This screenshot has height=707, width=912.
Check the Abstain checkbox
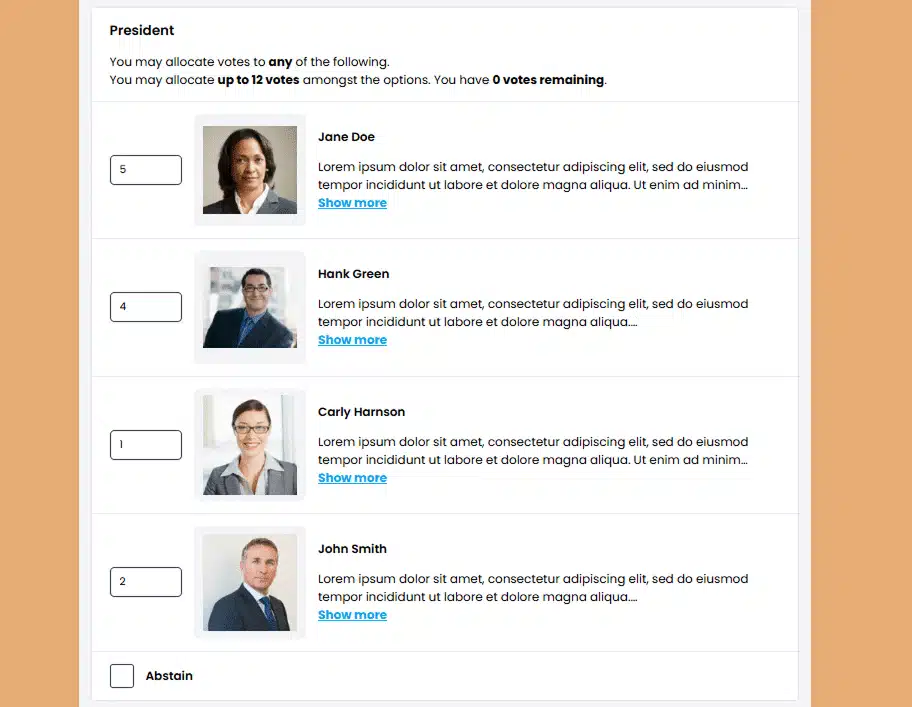[121, 675]
